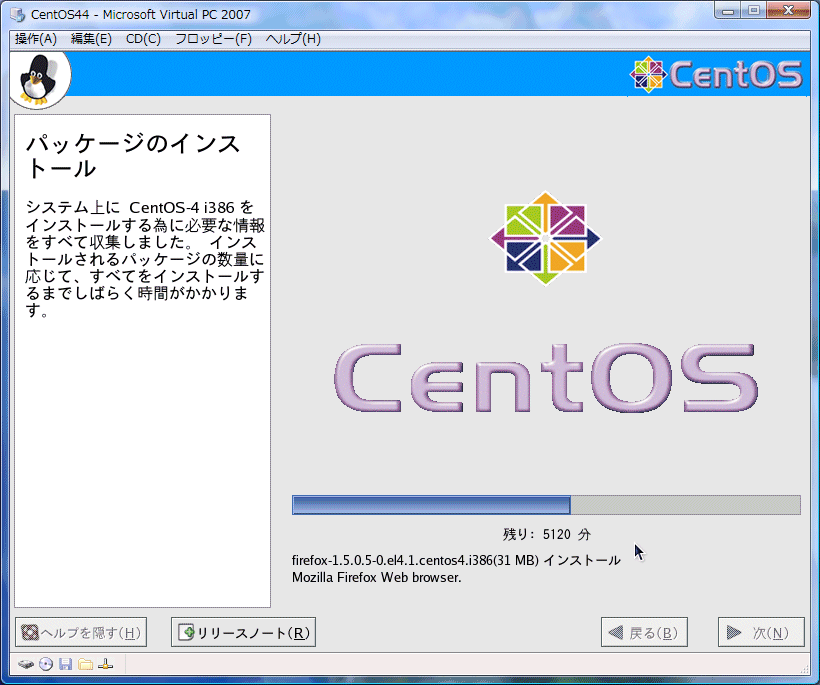Click the network adapter status icon

click(x=105, y=665)
